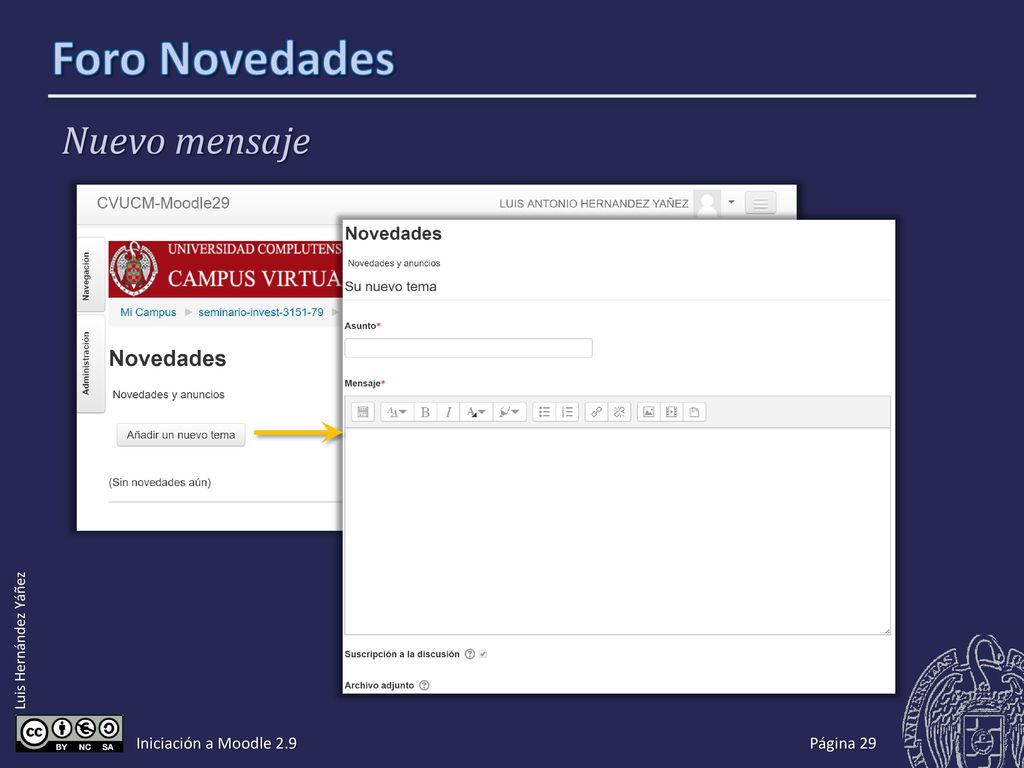1024x768 pixels.
Task: Open manage files clipboard icon
Action: tap(694, 412)
